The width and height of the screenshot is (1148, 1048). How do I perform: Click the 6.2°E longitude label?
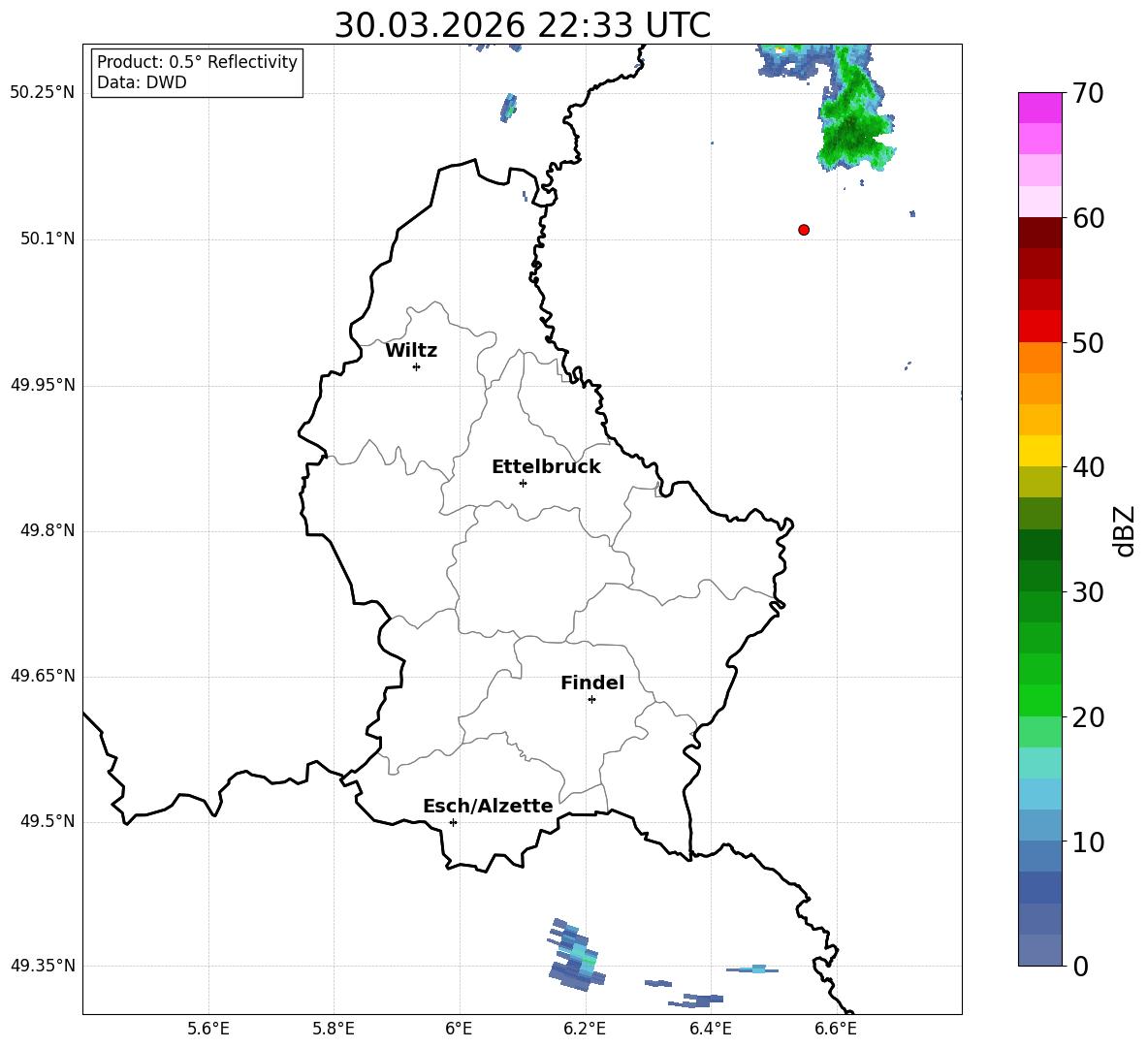(x=585, y=1029)
